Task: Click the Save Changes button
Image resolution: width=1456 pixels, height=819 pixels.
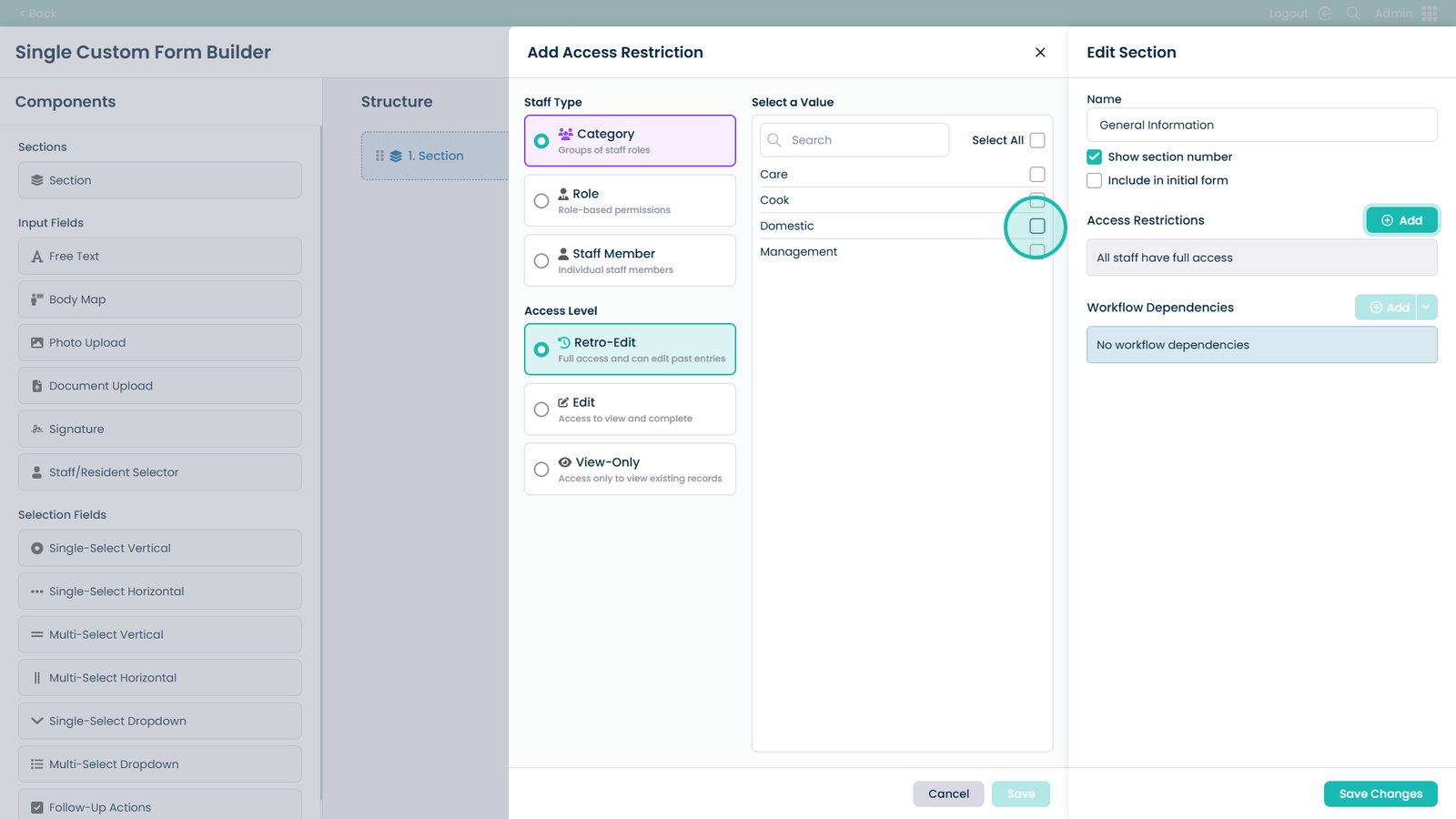Action: click(1380, 794)
